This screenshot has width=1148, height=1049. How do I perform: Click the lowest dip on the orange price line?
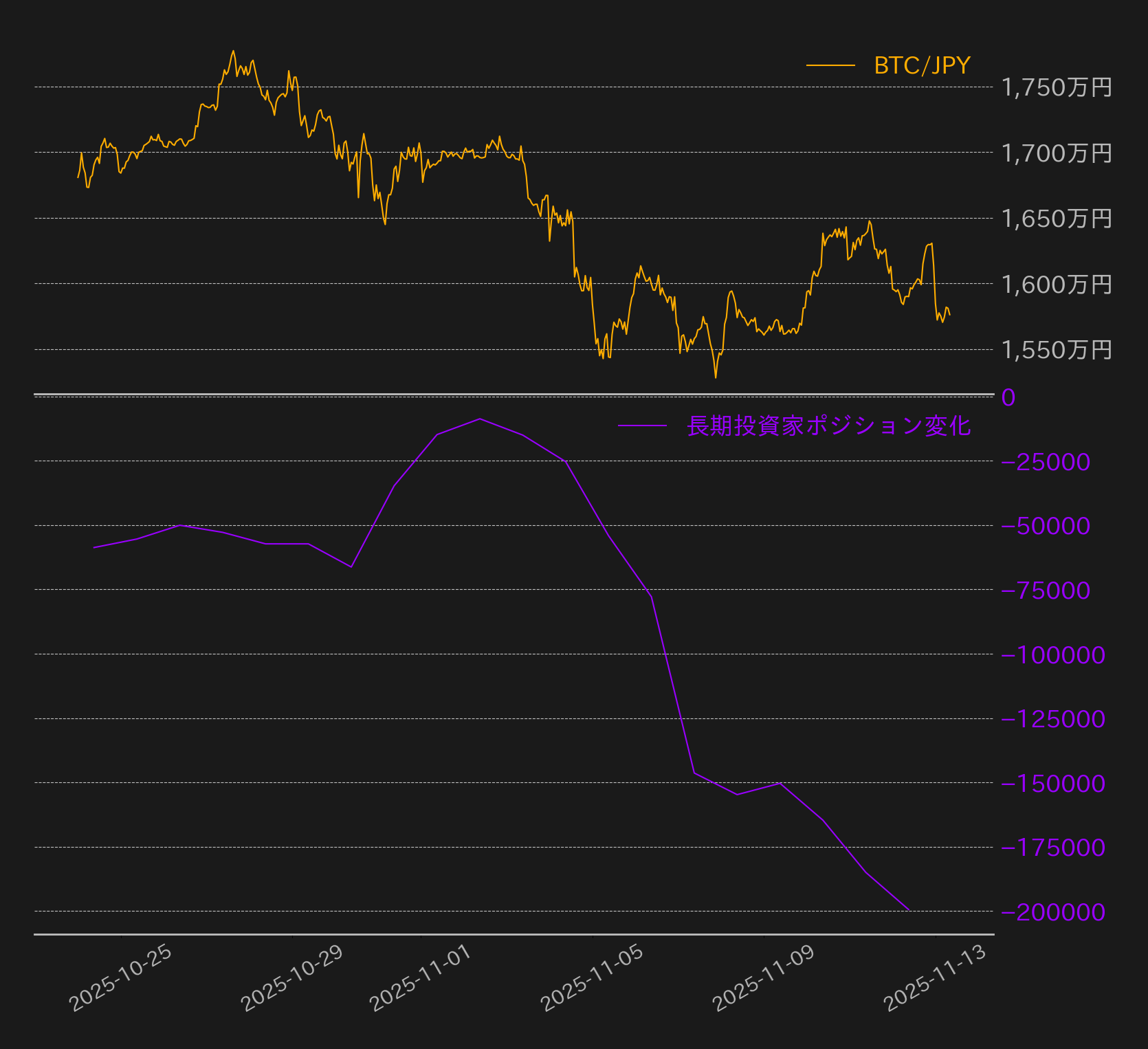[716, 377]
